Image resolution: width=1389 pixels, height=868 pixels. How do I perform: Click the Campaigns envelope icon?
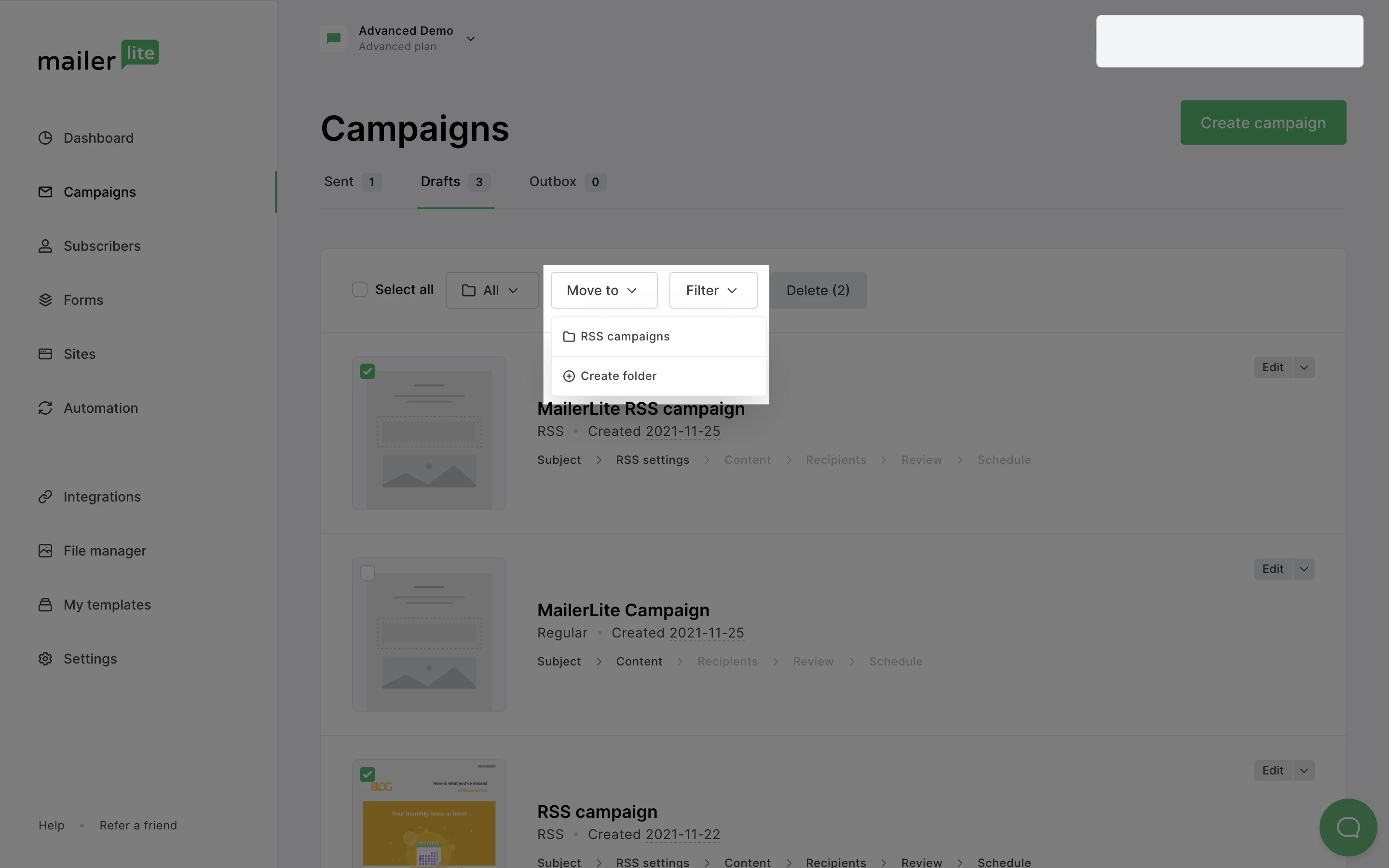[45, 192]
